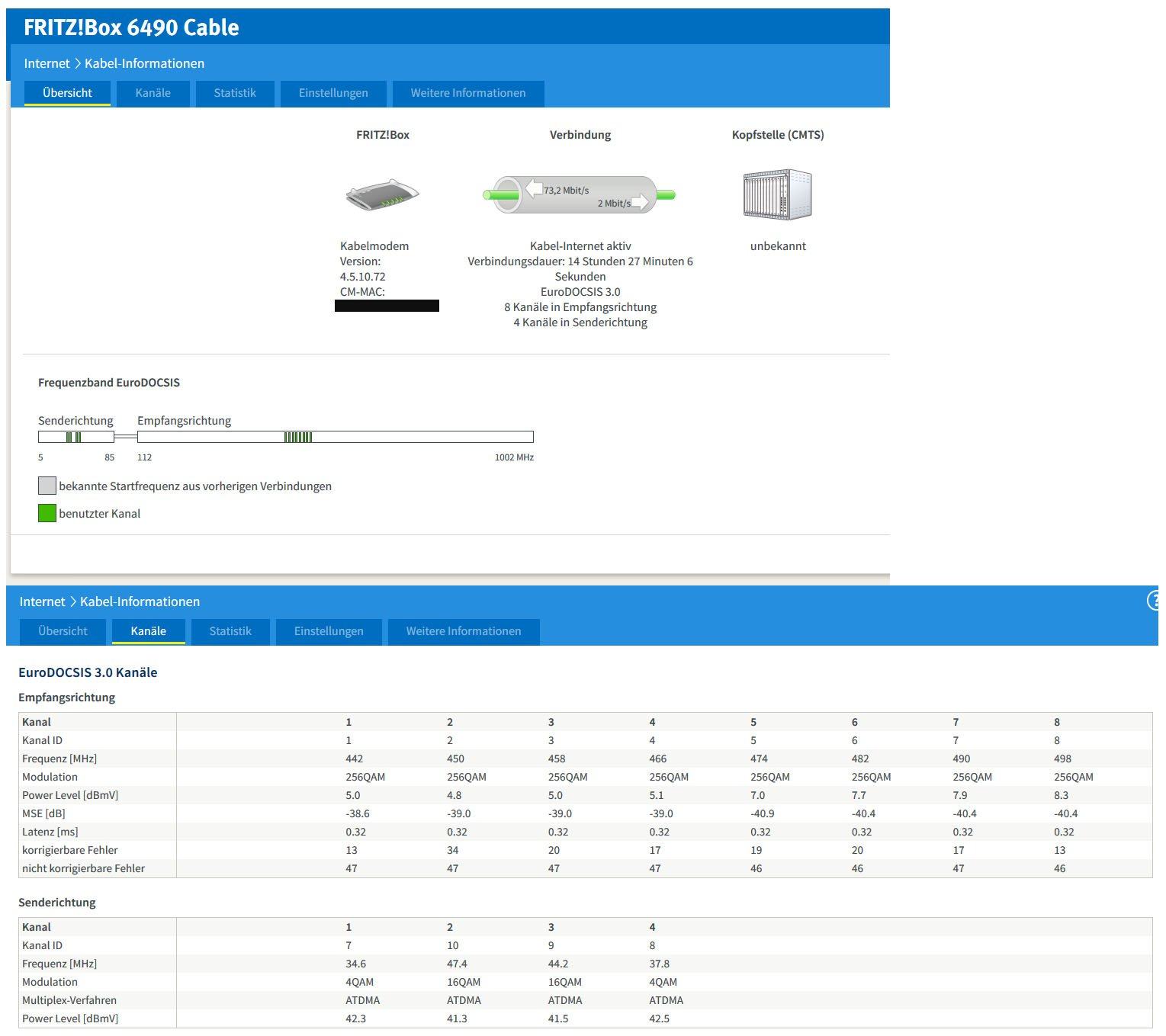Open Weitere Informationen tab in the lower panel
1166x1036 pixels.
[x=464, y=631]
